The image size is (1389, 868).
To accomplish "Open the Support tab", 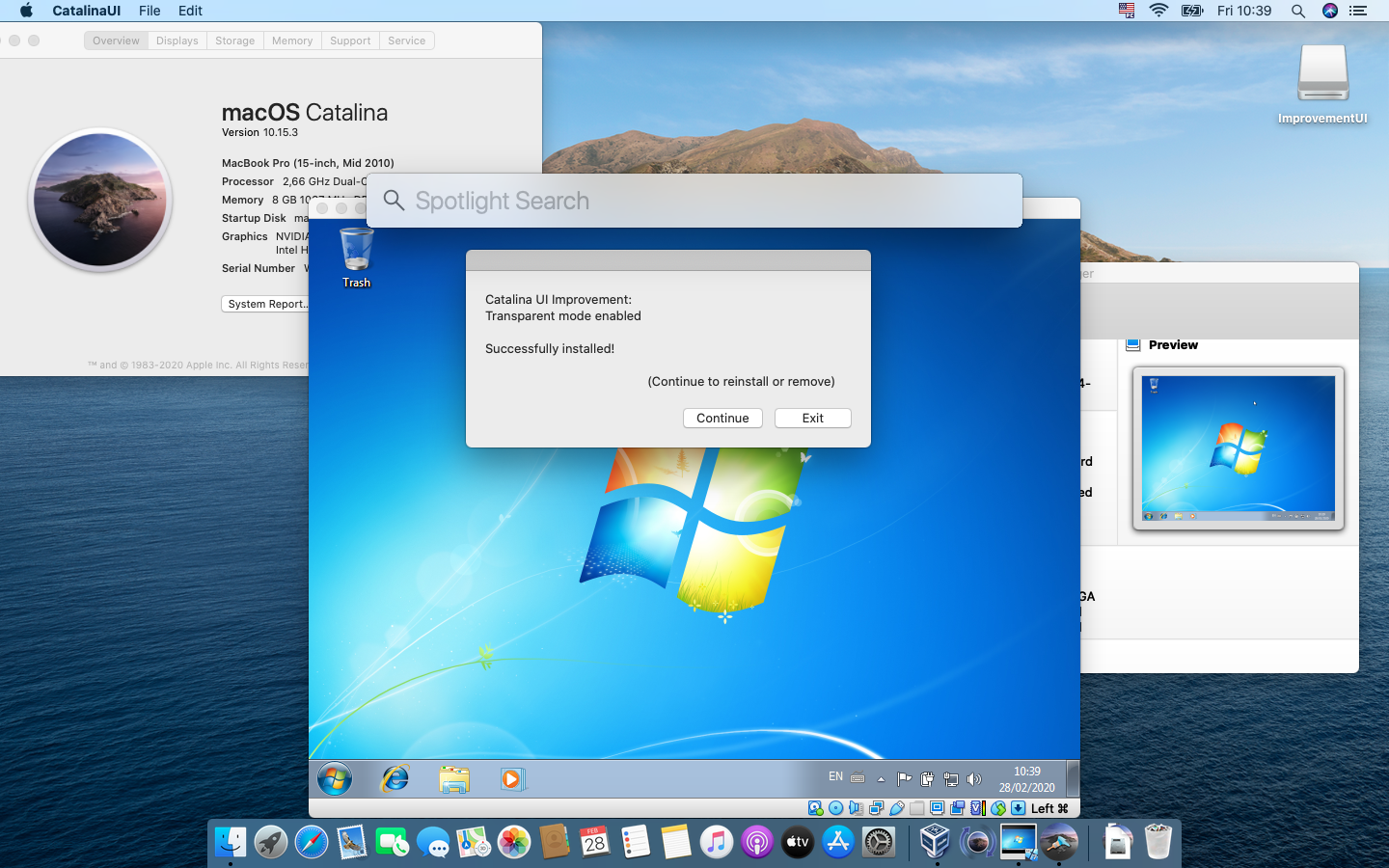I will (x=350, y=41).
